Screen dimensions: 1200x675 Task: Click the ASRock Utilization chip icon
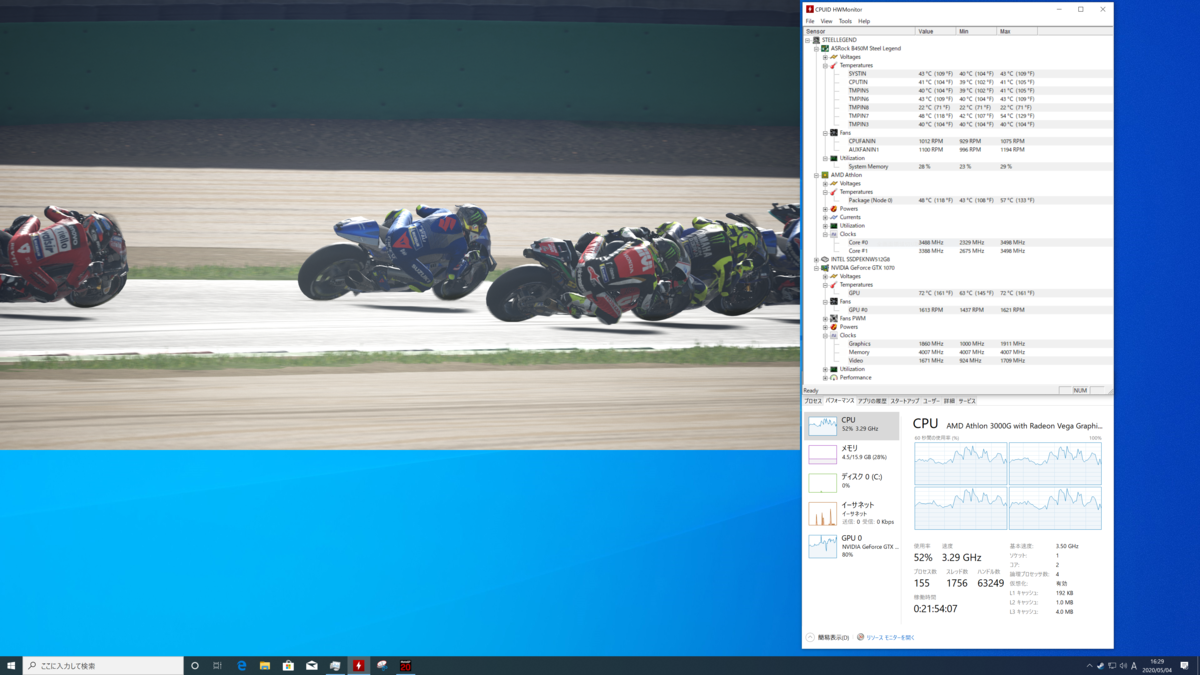pyautogui.click(x=834, y=158)
